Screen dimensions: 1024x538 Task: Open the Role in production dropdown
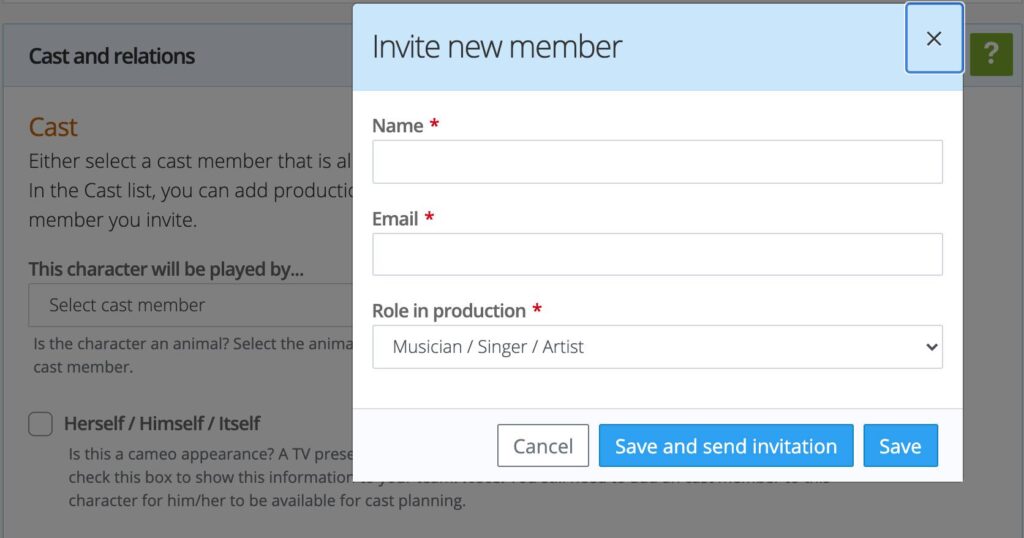point(657,347)
